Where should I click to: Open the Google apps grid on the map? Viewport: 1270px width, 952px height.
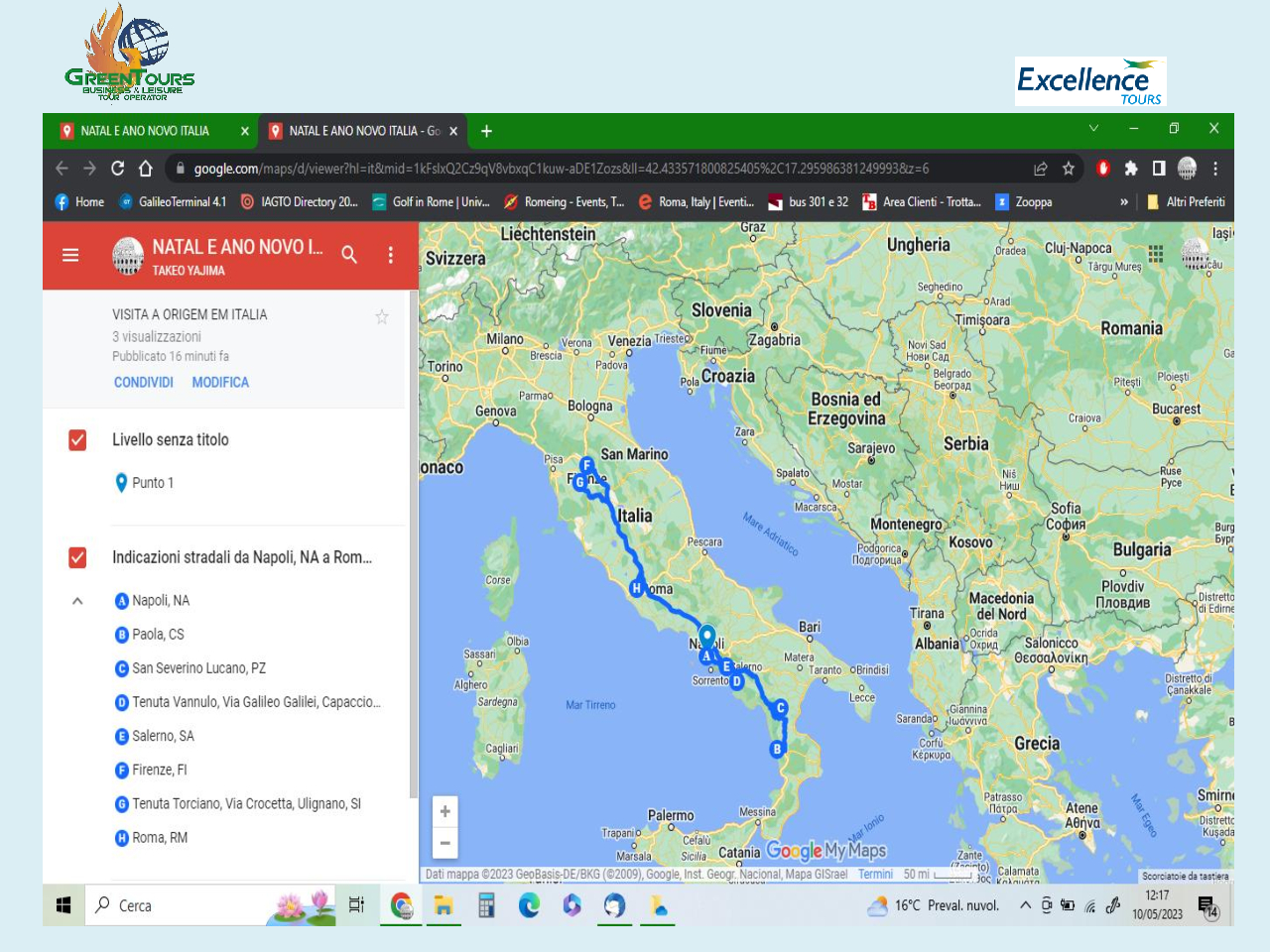pyautogui.click(x=1156, y=254)
